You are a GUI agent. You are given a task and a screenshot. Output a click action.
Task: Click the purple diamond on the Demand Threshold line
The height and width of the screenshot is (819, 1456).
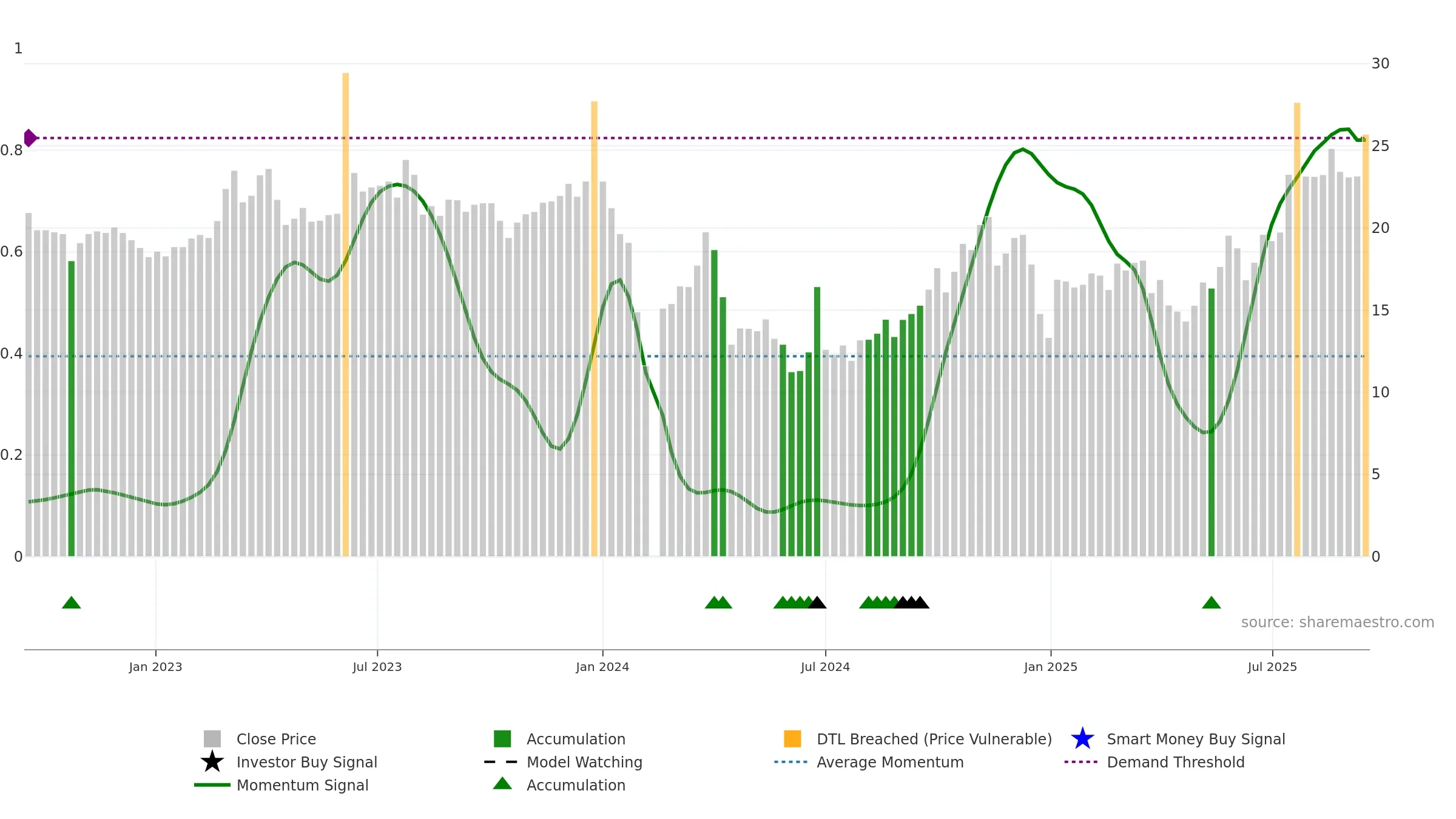pyautogui.click(x=30, y=138)
